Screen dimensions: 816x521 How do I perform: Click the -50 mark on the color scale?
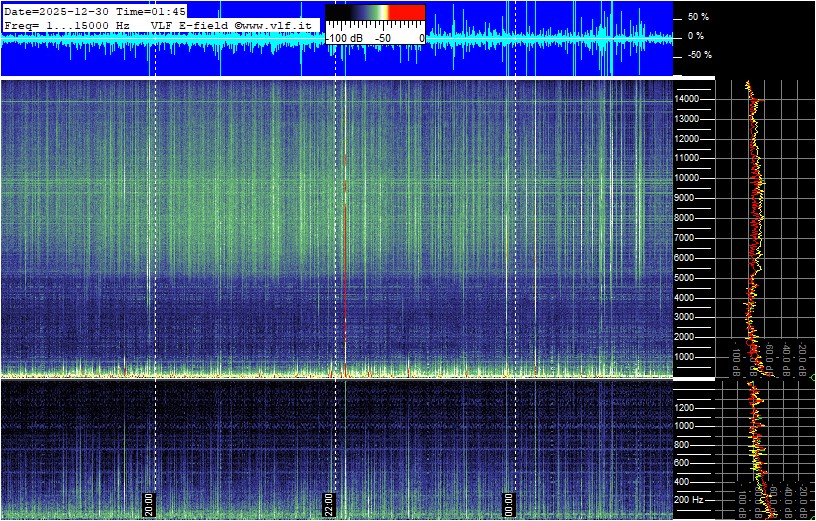pyautogui.click(x=382, y=38)
